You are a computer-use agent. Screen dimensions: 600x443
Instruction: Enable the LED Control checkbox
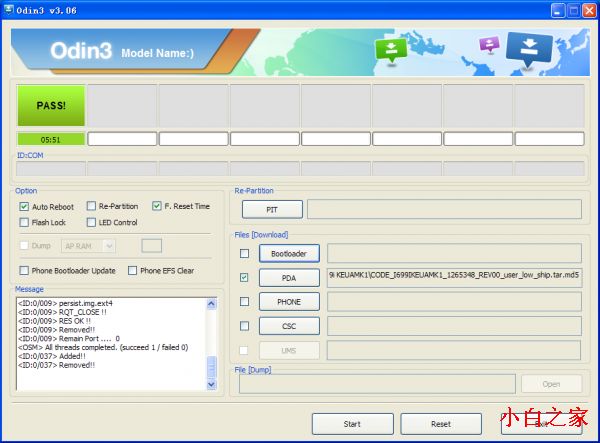pos(91,222)
